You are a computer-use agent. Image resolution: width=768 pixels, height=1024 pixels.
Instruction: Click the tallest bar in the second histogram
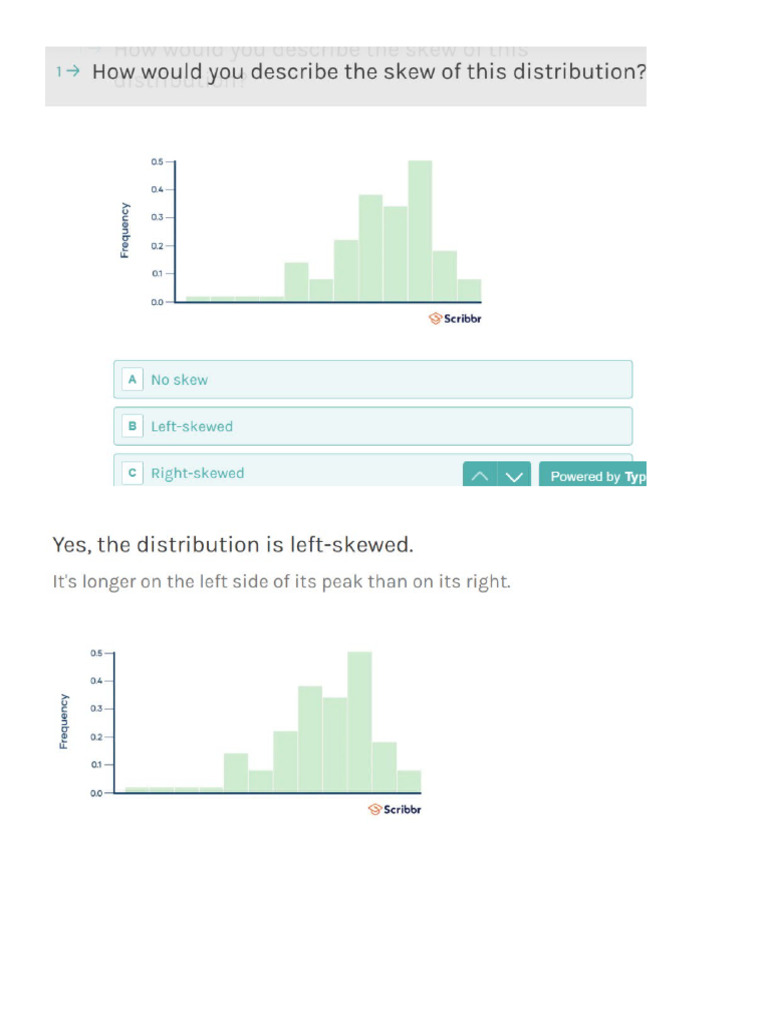(360, 722)
